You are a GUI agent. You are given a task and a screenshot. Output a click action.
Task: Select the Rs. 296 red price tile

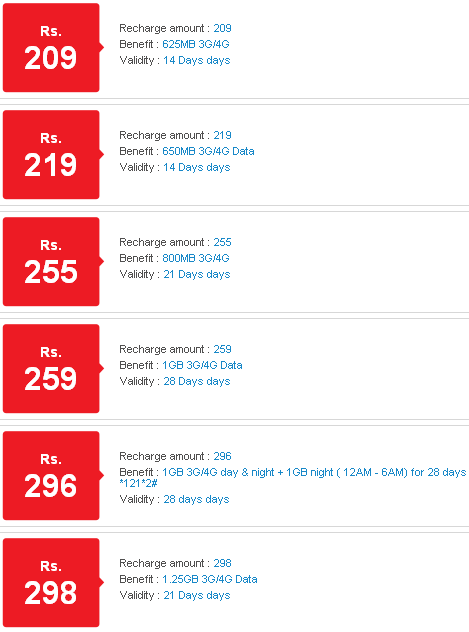pos(51,476)
